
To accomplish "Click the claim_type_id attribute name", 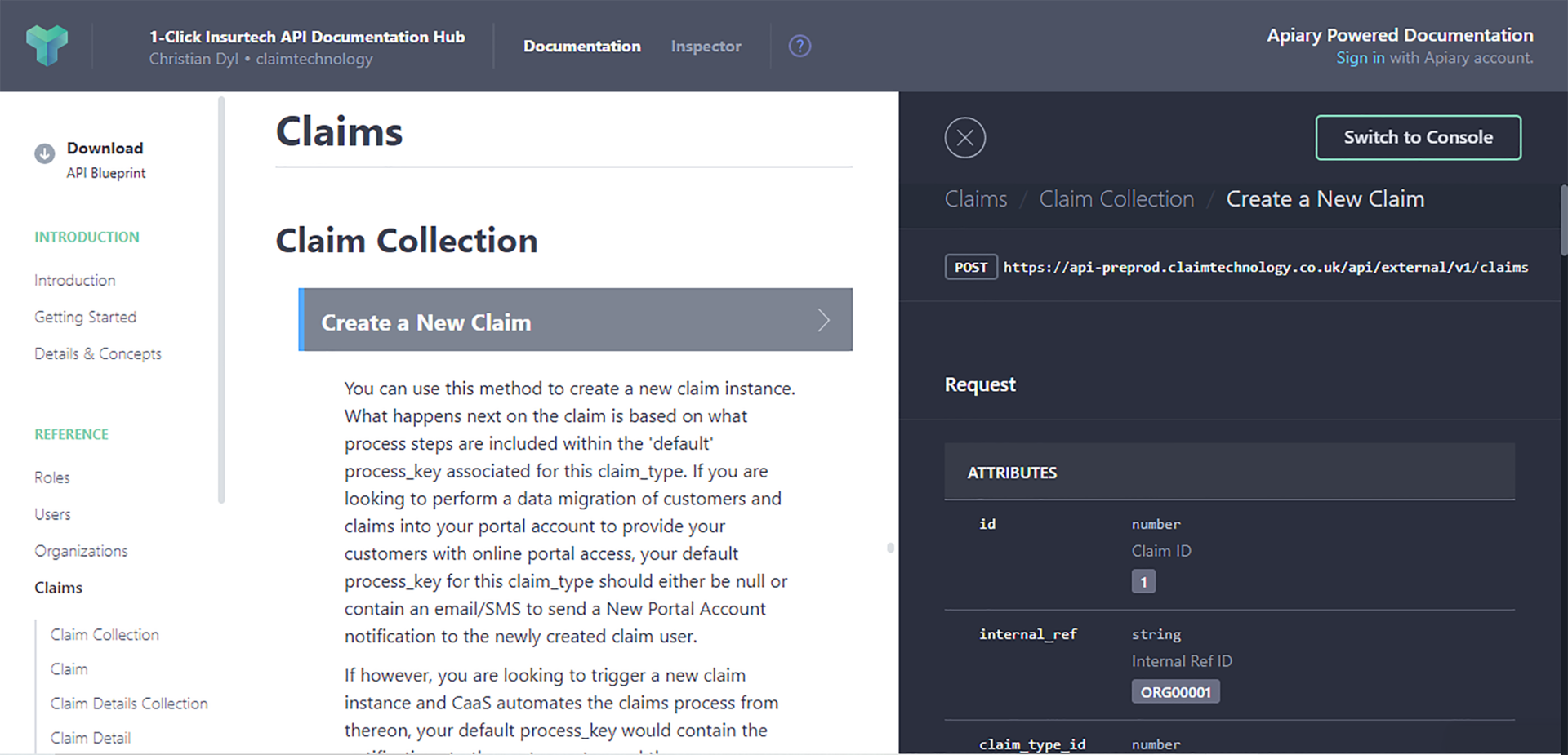I will tap(1032, 744).
